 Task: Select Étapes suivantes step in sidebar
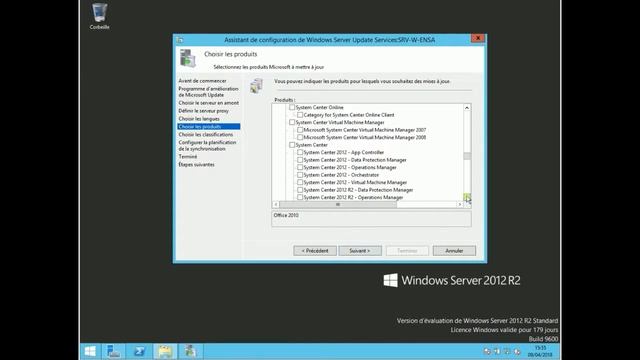196,164
